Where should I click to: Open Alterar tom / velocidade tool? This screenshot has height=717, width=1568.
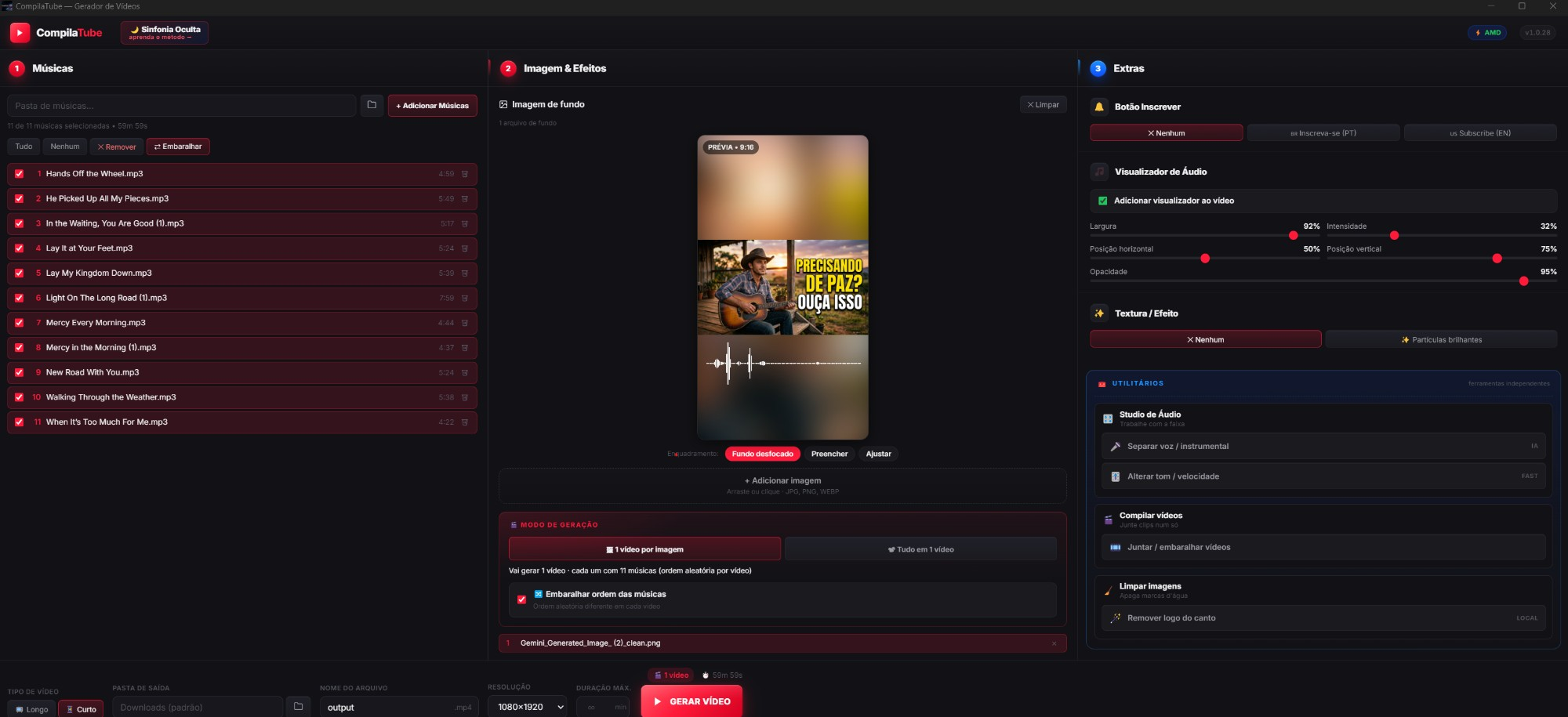tap(1323, 476)
